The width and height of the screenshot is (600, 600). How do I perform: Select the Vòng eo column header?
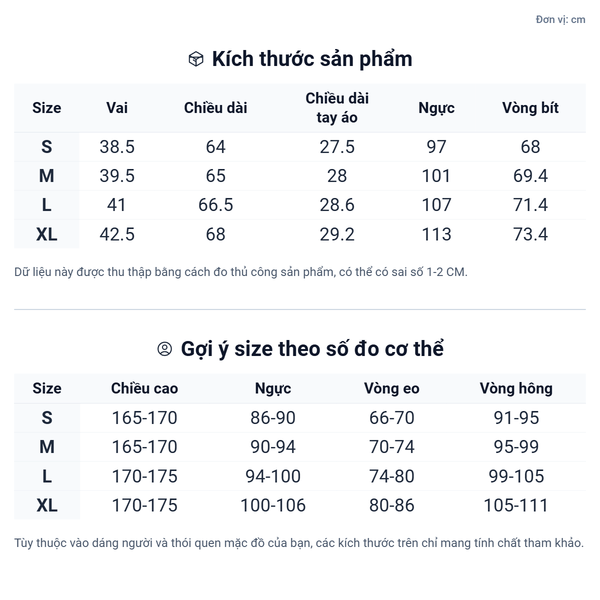point(391,388)
